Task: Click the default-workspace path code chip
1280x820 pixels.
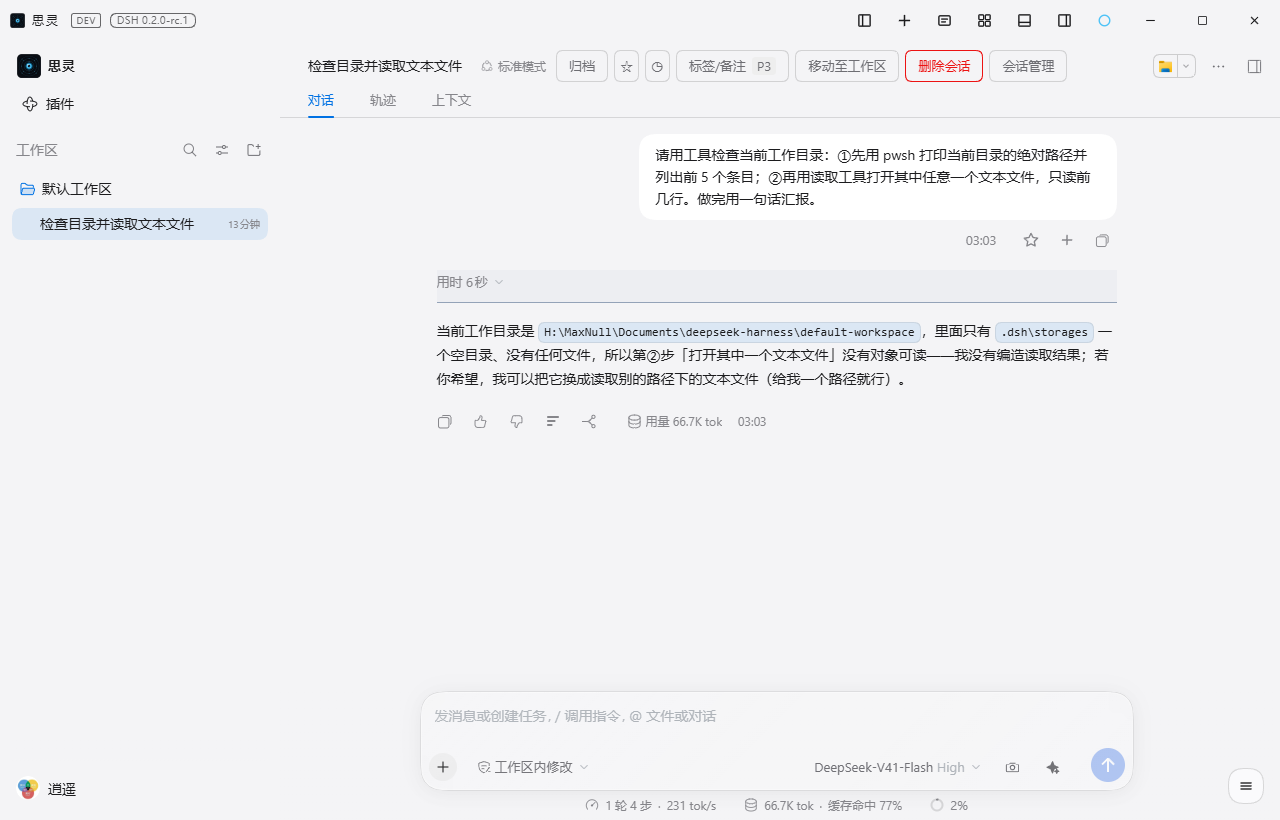Action: [729, 332]
